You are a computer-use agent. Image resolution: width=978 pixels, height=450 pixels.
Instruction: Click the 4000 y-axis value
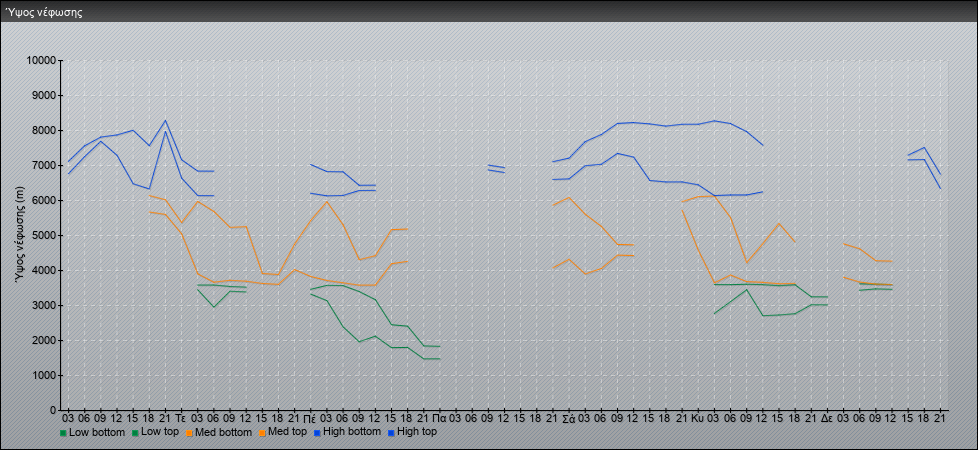[44, 270]
